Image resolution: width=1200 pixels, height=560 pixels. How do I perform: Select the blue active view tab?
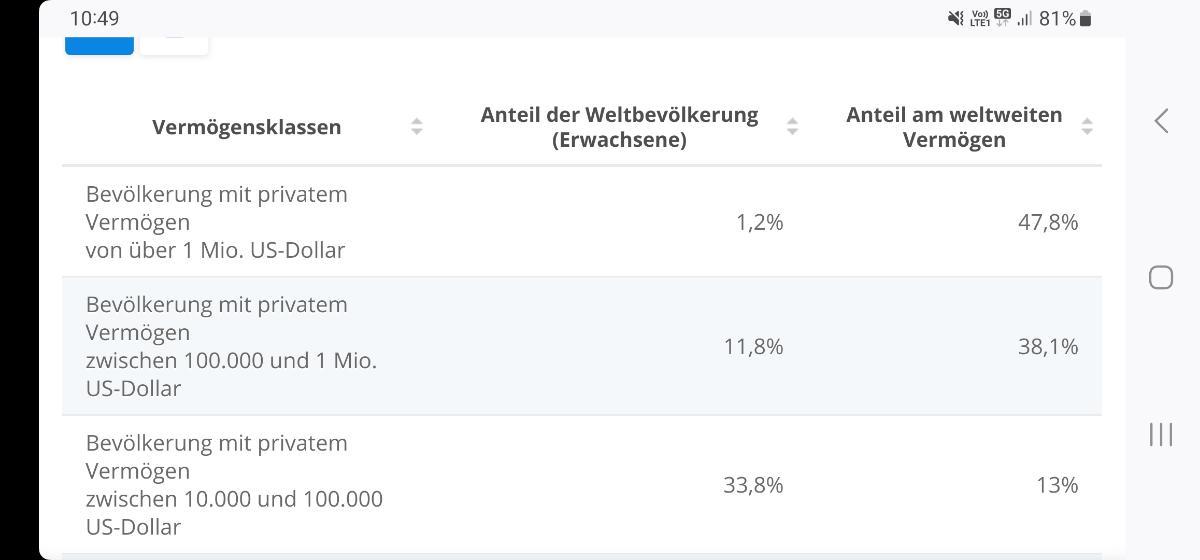click(x=99, y=42)
